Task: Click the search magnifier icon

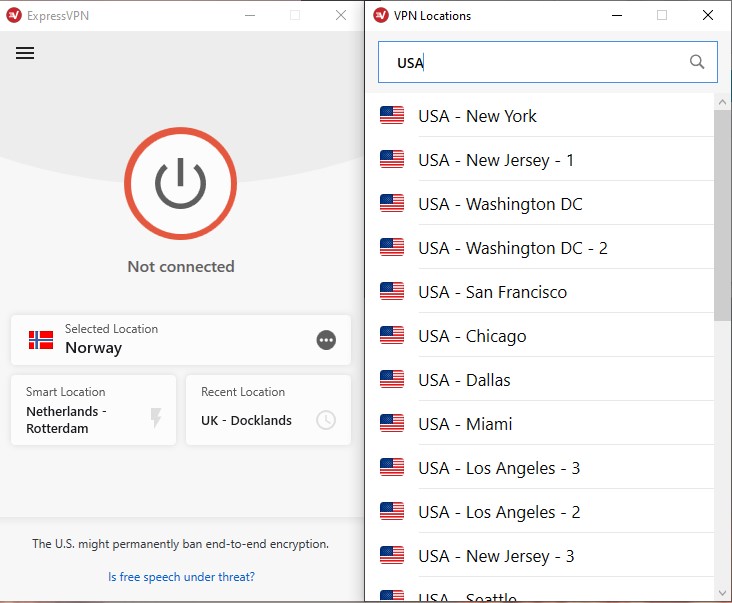Action: point(697,62)
